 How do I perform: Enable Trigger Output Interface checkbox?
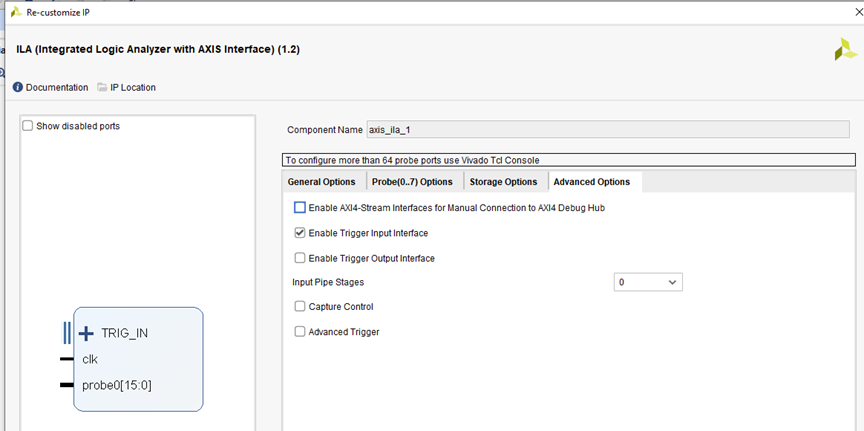pyautogui.click(x=300, y=258)
